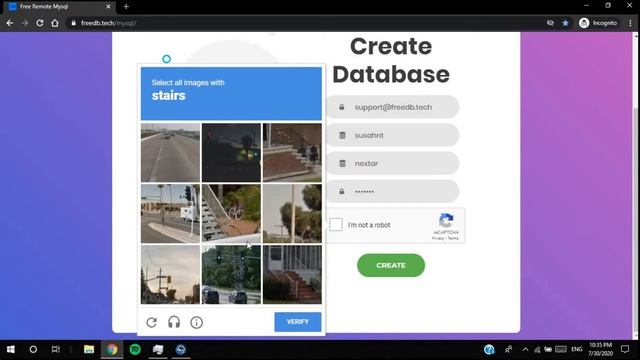Open the People icon in the taskbar

point(509,349)
